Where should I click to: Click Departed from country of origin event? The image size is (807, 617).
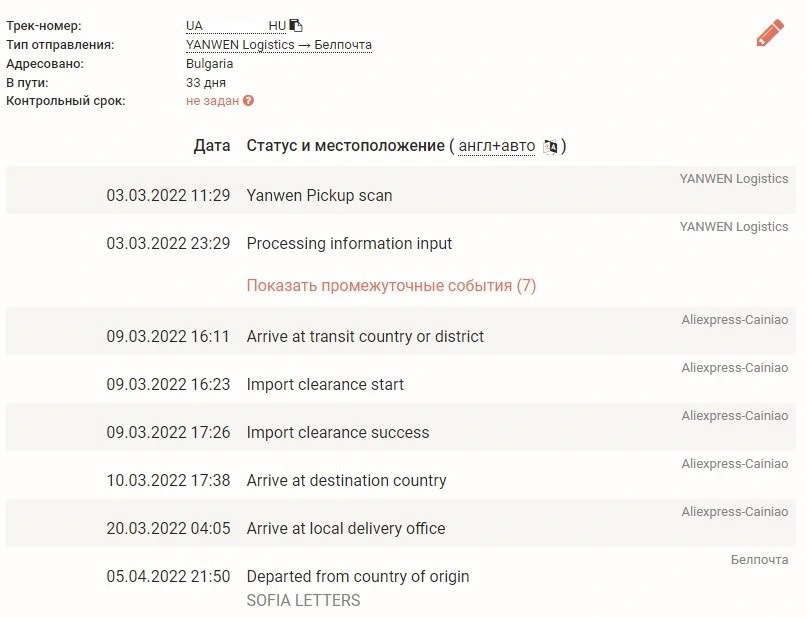(x=358, y=576)
